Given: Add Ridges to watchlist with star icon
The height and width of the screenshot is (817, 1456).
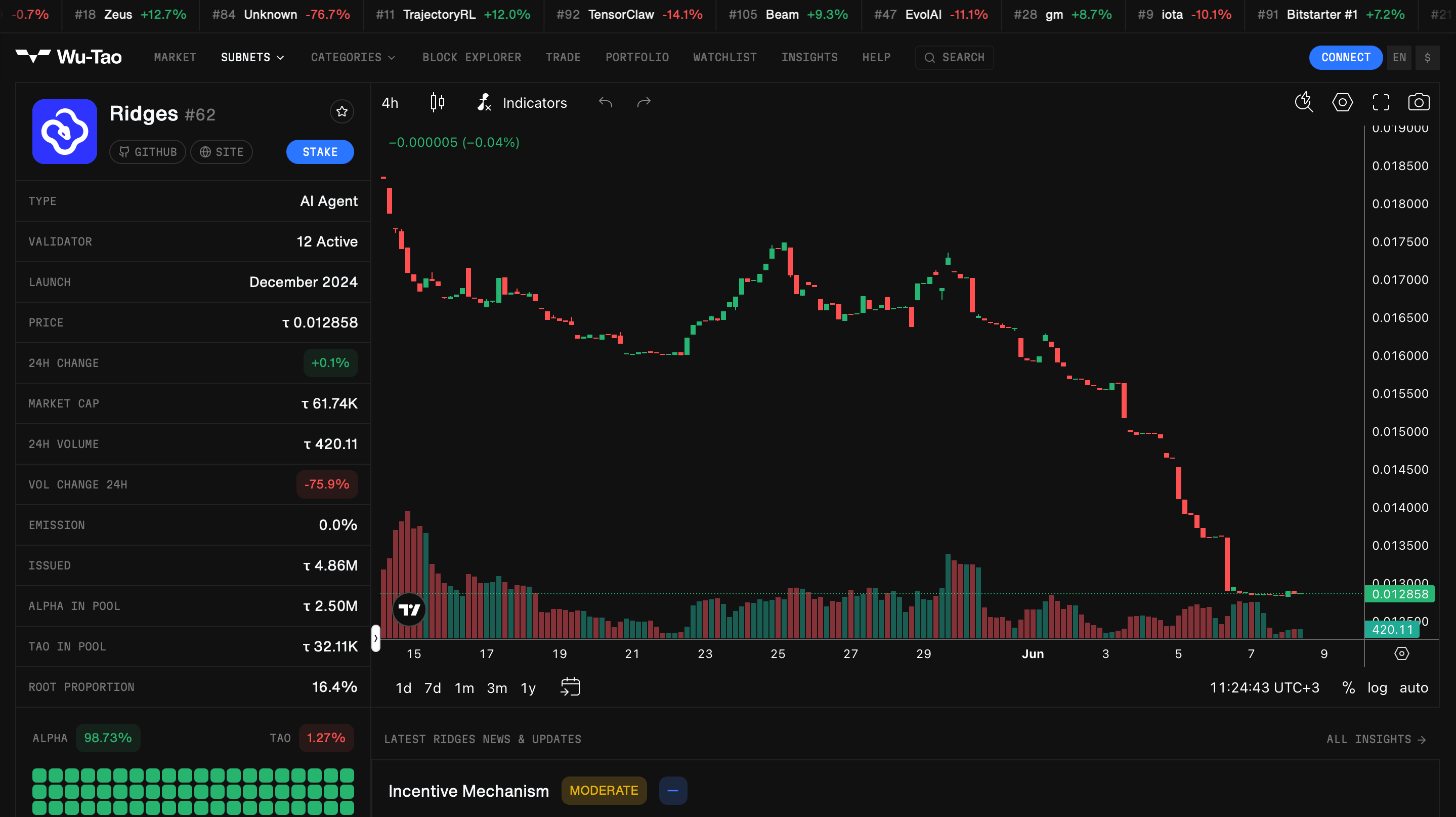Looking at the screenshot, I should [x=342, y=111].
